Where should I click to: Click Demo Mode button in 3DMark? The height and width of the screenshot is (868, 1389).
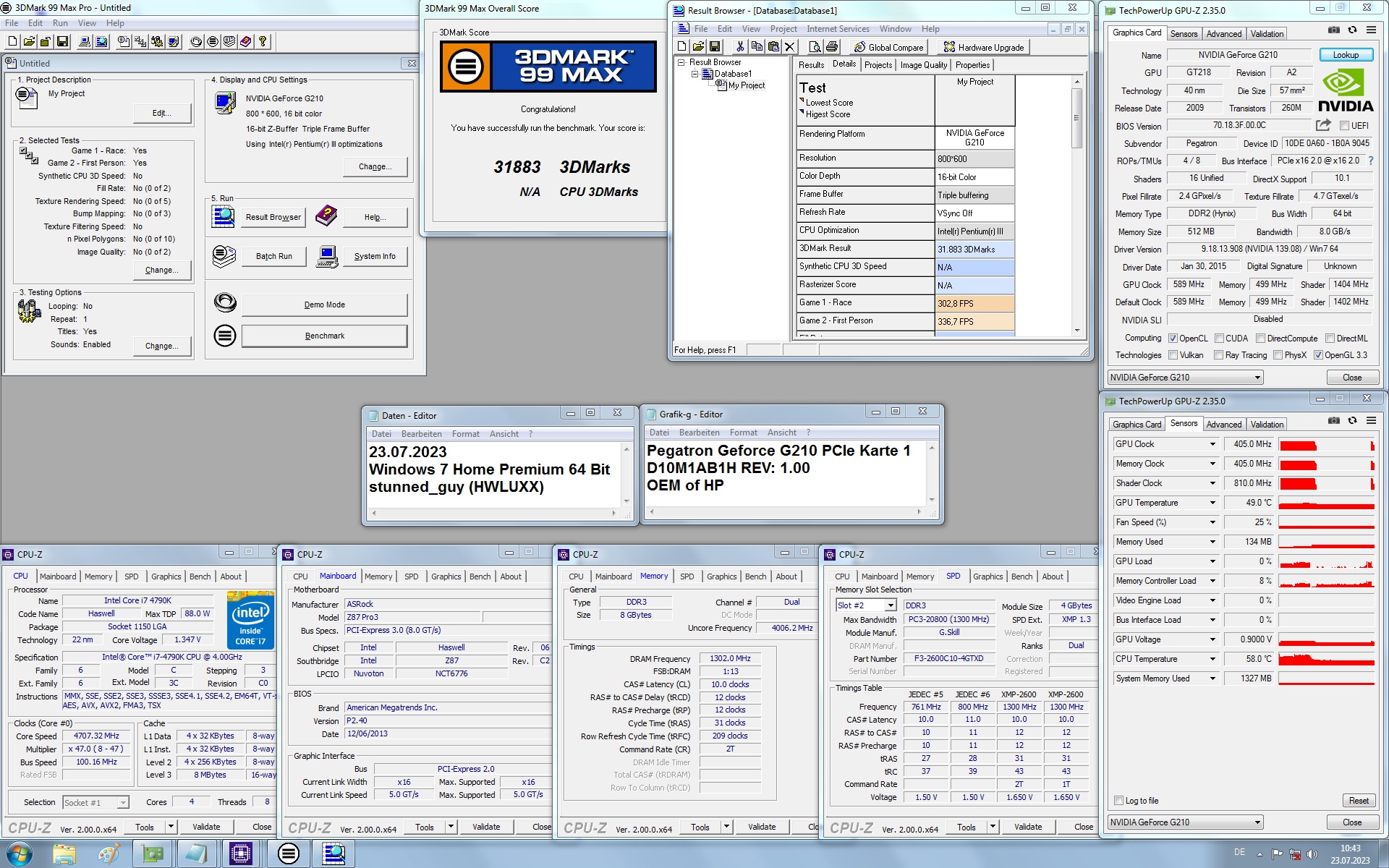point(324,305)
